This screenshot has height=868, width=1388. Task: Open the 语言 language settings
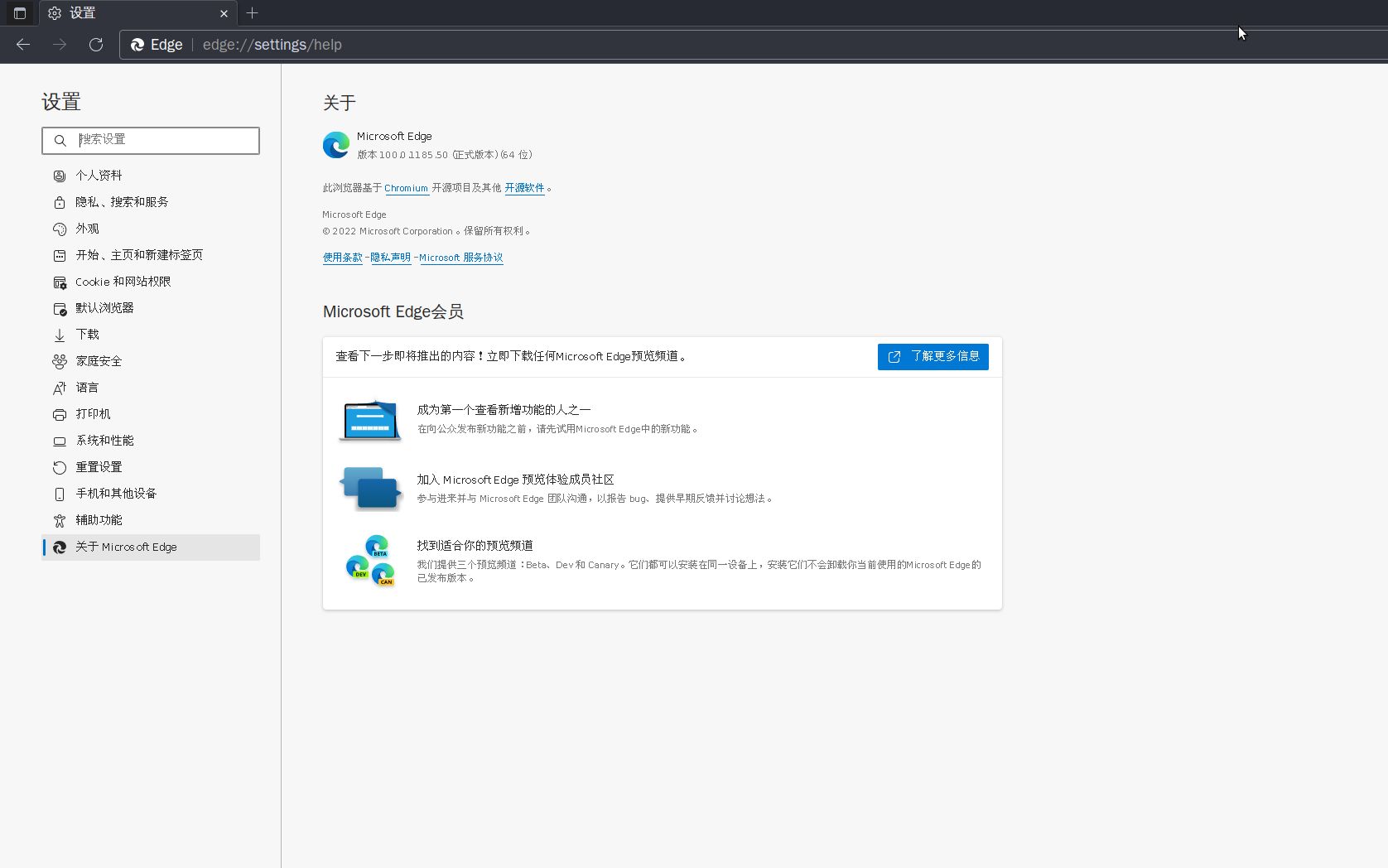[86, 387]
